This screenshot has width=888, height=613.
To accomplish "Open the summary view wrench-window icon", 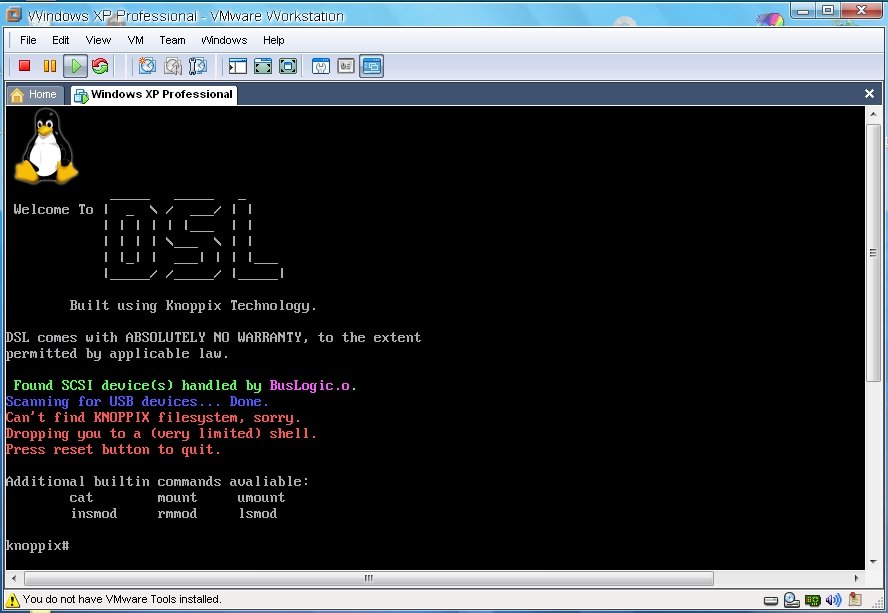I will pyautogui.click(x=321, y=66).
